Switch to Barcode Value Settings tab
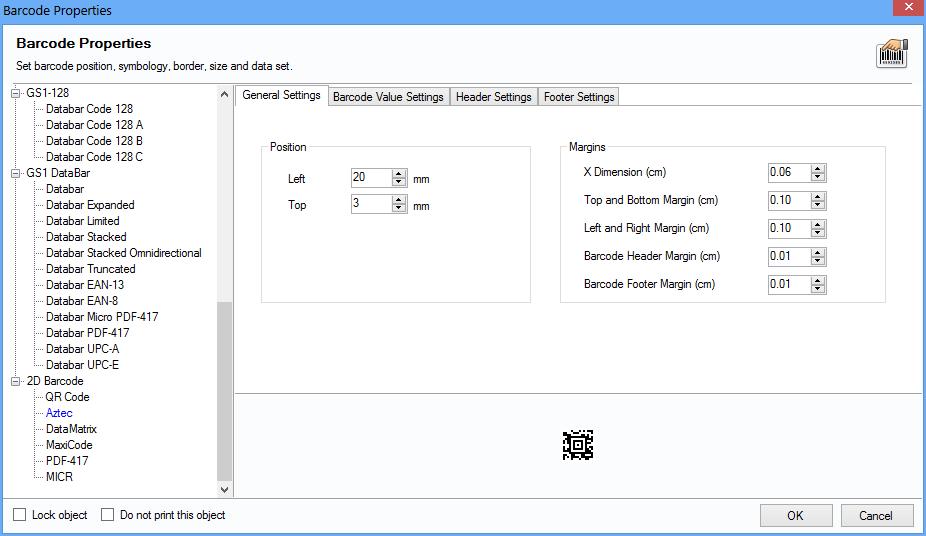926x536 pixels. [388, 97]
